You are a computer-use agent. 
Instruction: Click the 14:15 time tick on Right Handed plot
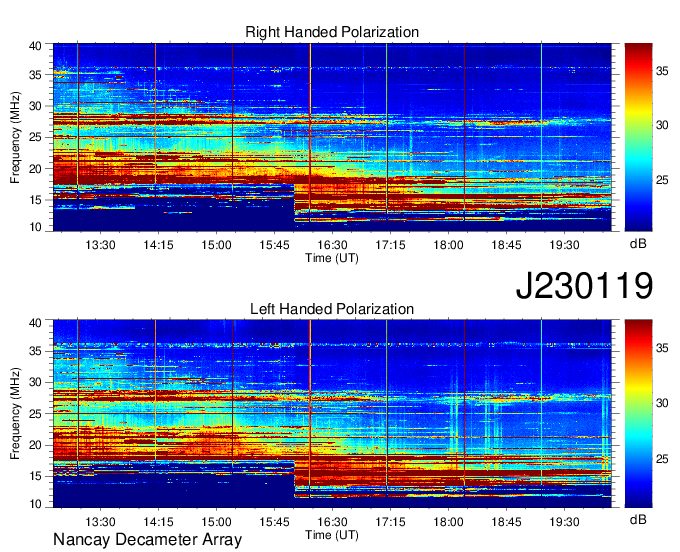point(158,245)
